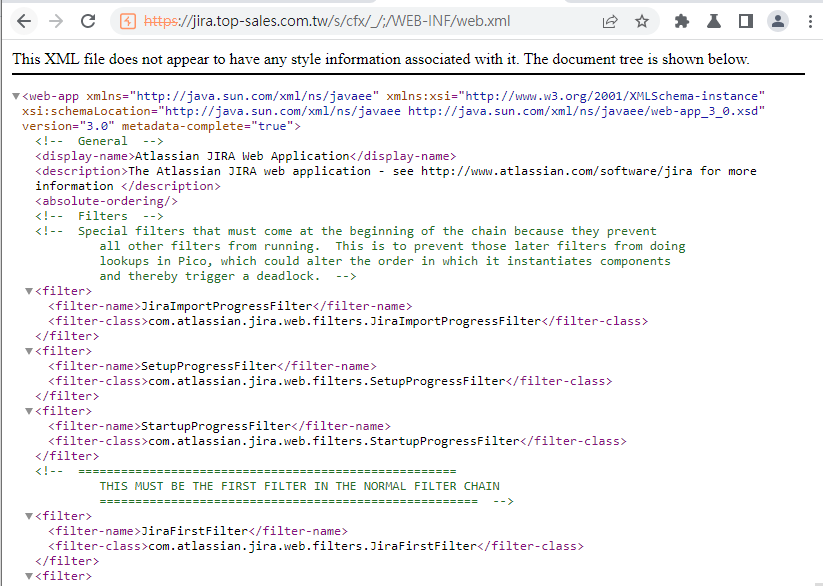This screenshot has width=823, height=586.
Task: Focus the address bar URL
Action: 326,22
